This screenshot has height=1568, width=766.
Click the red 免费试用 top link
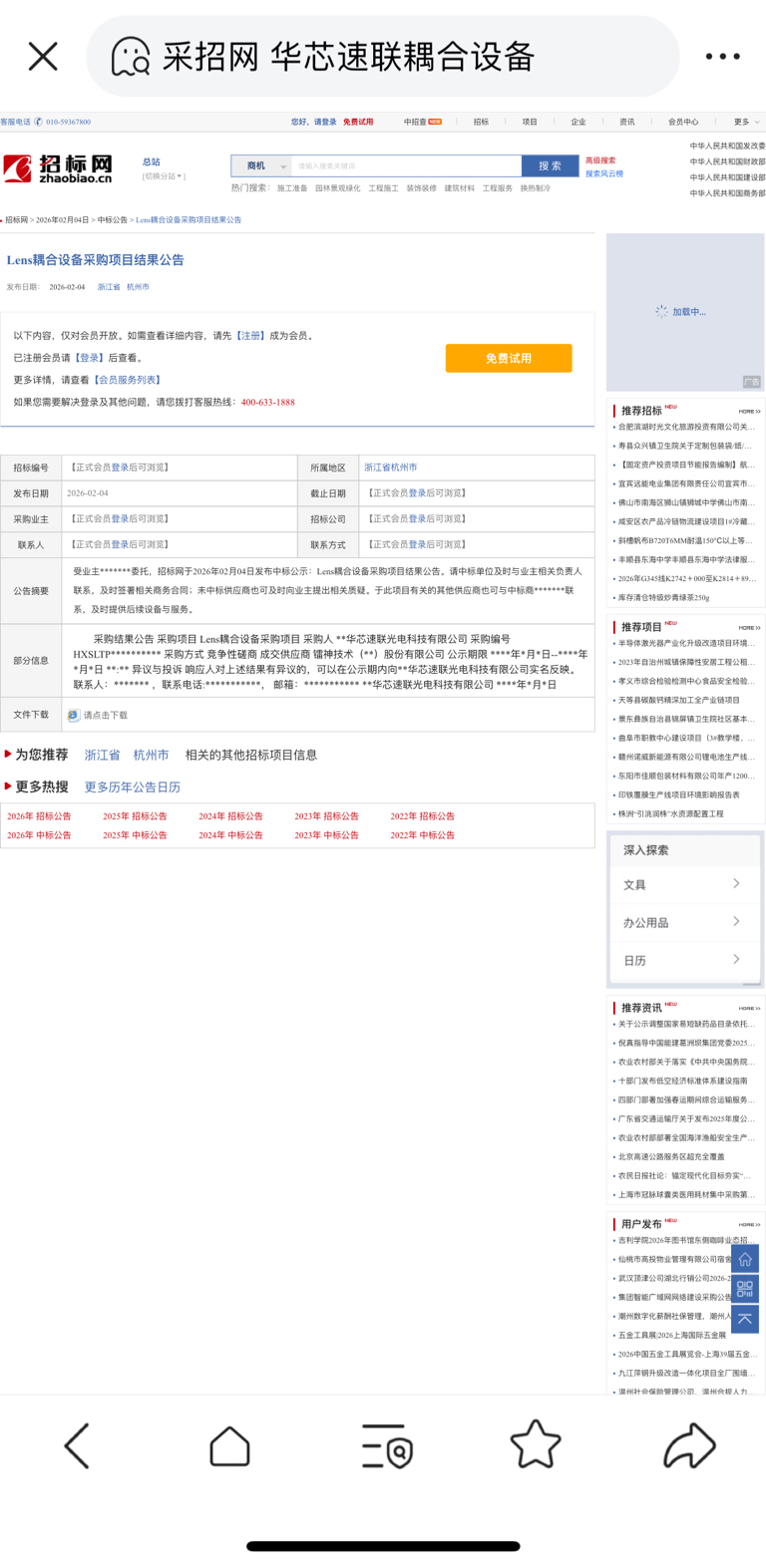(x=358, y=122)
